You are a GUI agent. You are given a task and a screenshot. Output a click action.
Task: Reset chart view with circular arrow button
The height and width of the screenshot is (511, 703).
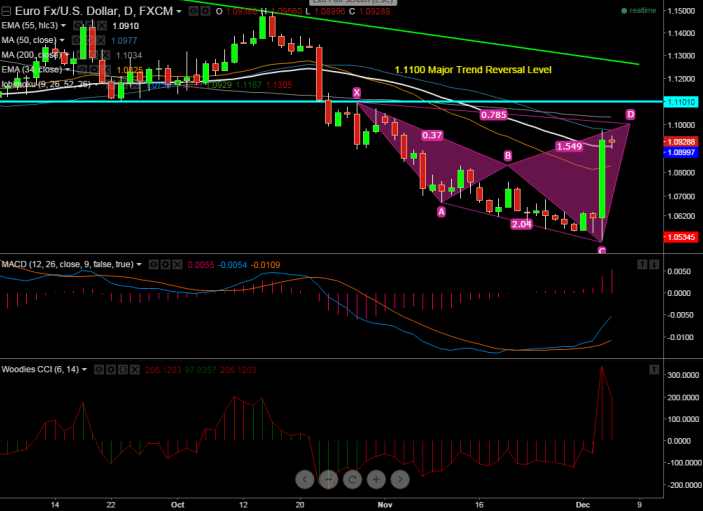click(x=352, y=480)
